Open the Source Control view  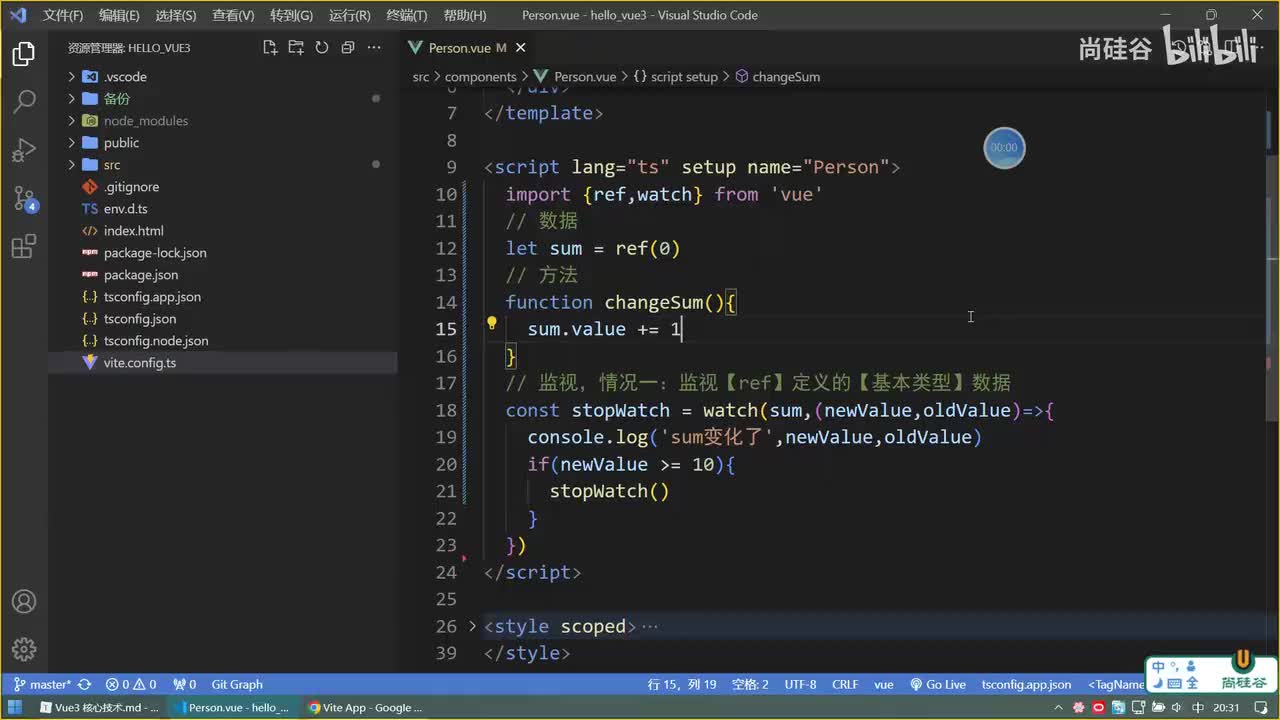click(24, 198)
